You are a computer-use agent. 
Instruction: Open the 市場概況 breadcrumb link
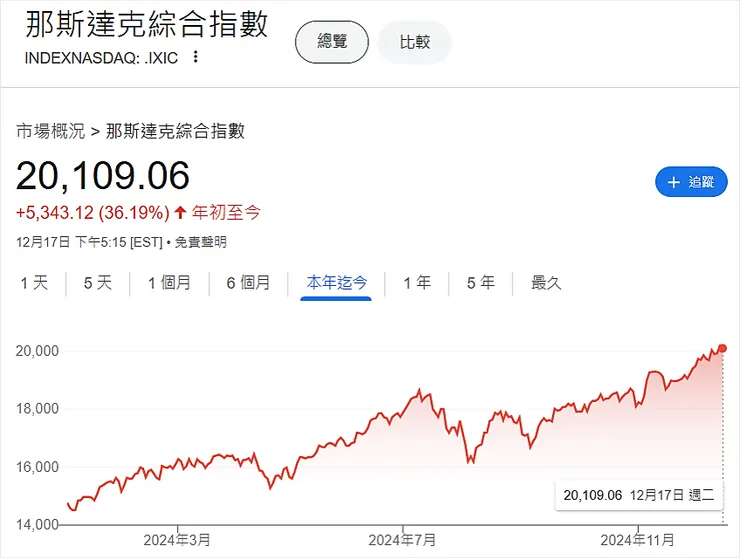click(50, 131)
